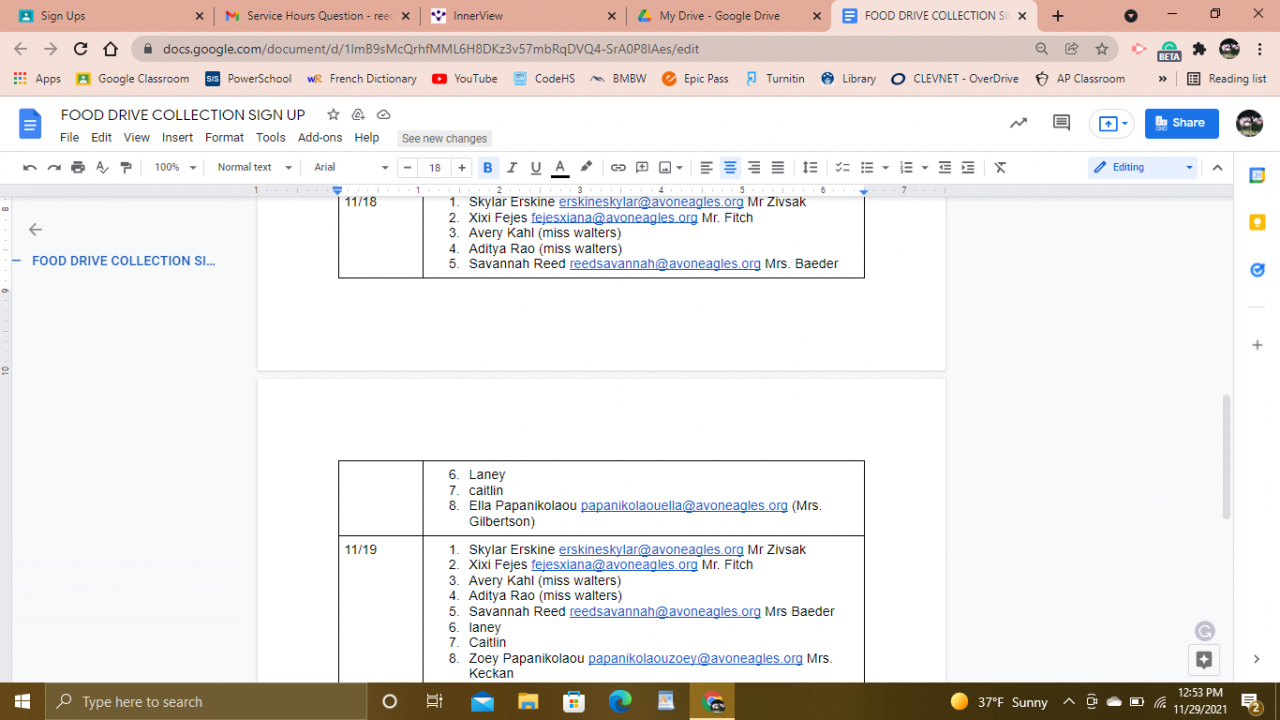Set center text alignment

(730, 168)
